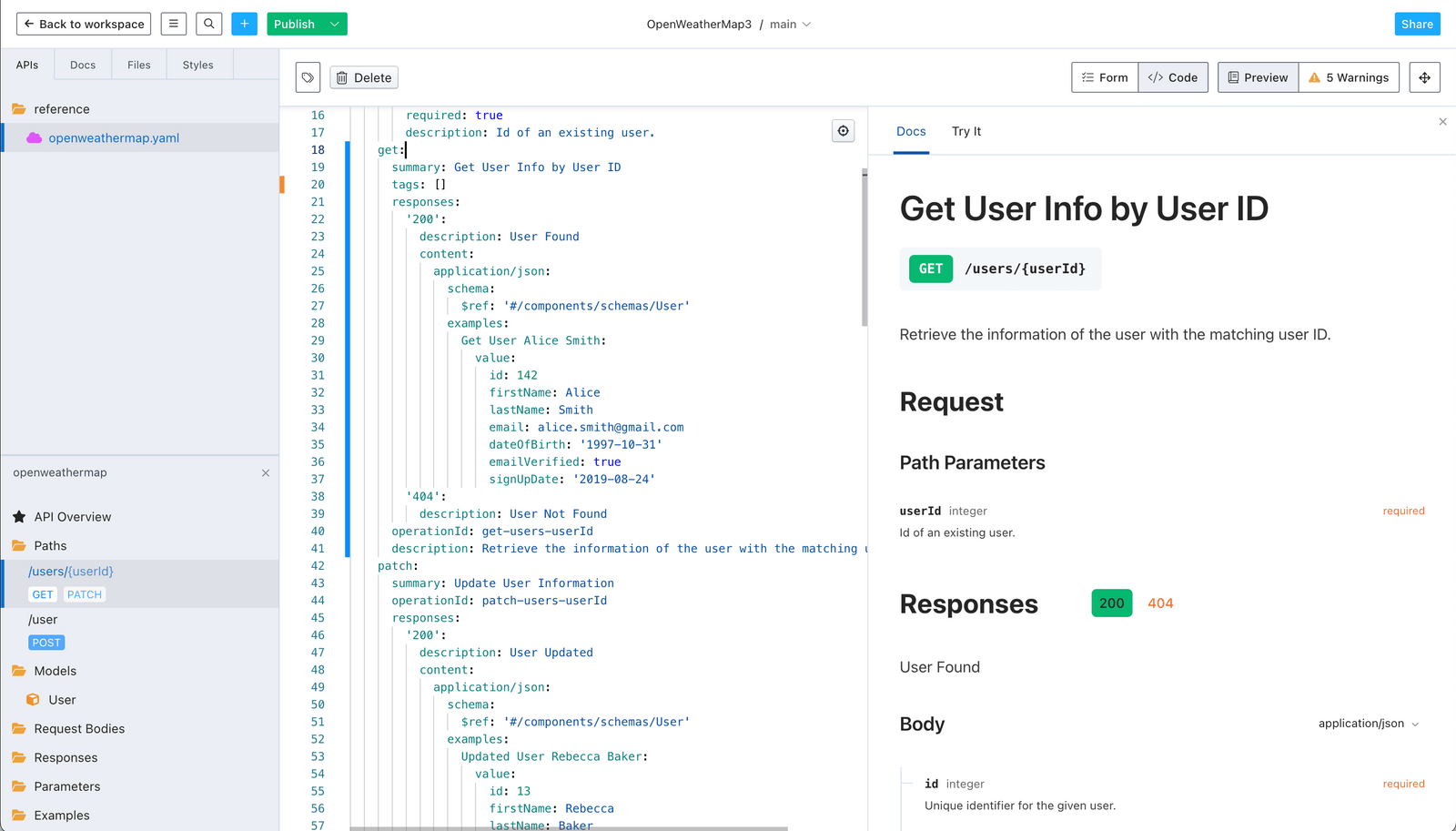Open the Publish dropdown arrow
1456x831 pixels.
point(335,25)
